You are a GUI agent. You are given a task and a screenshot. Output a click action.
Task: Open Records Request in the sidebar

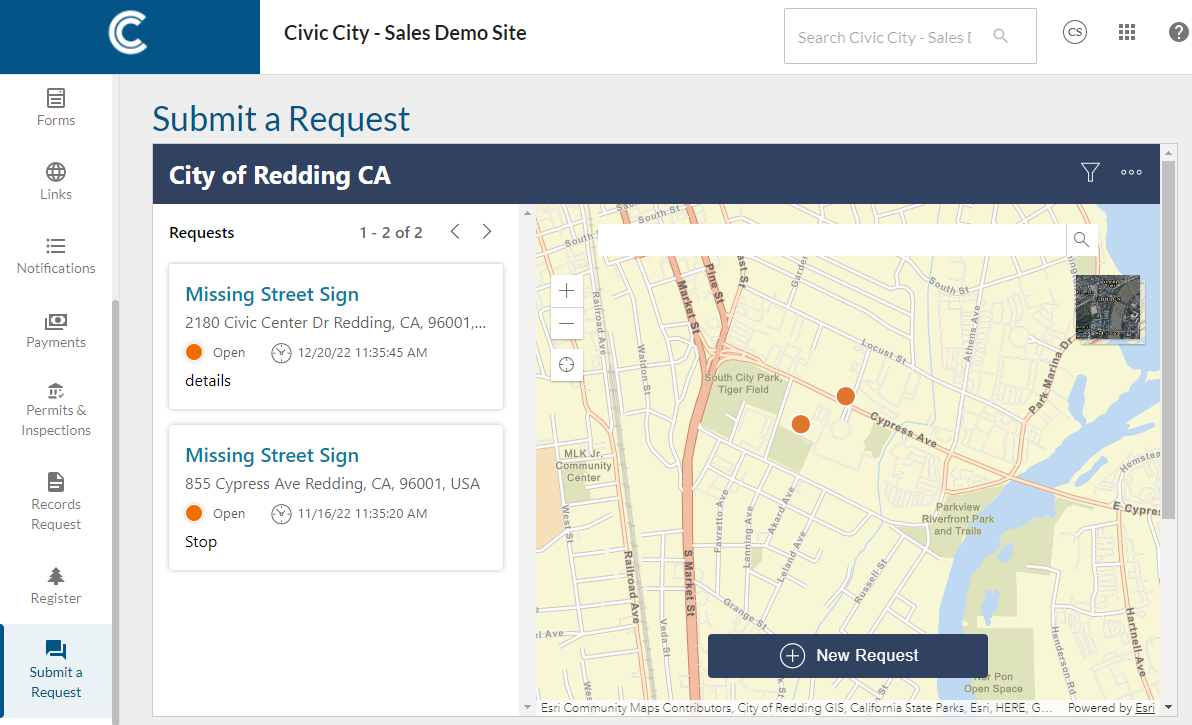[55, 502]
